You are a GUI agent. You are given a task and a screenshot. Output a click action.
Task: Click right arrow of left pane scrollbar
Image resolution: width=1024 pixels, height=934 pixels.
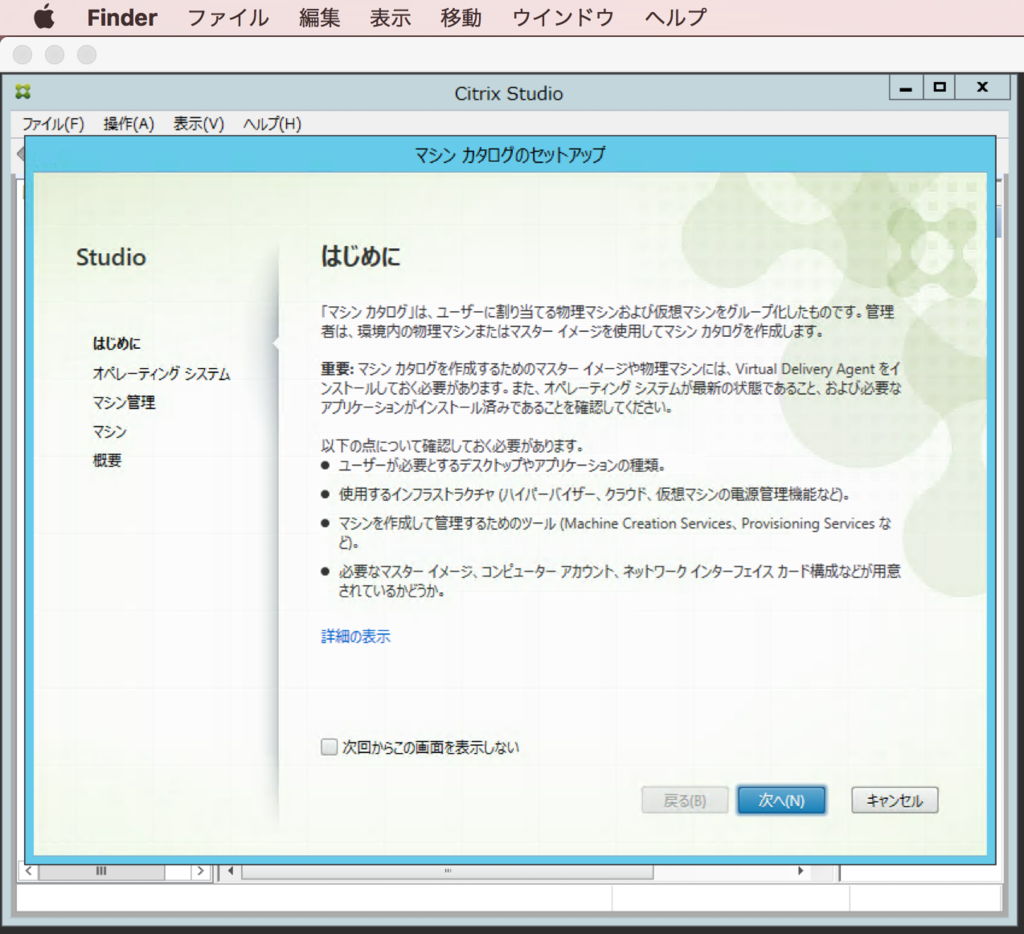click(200, 871)
